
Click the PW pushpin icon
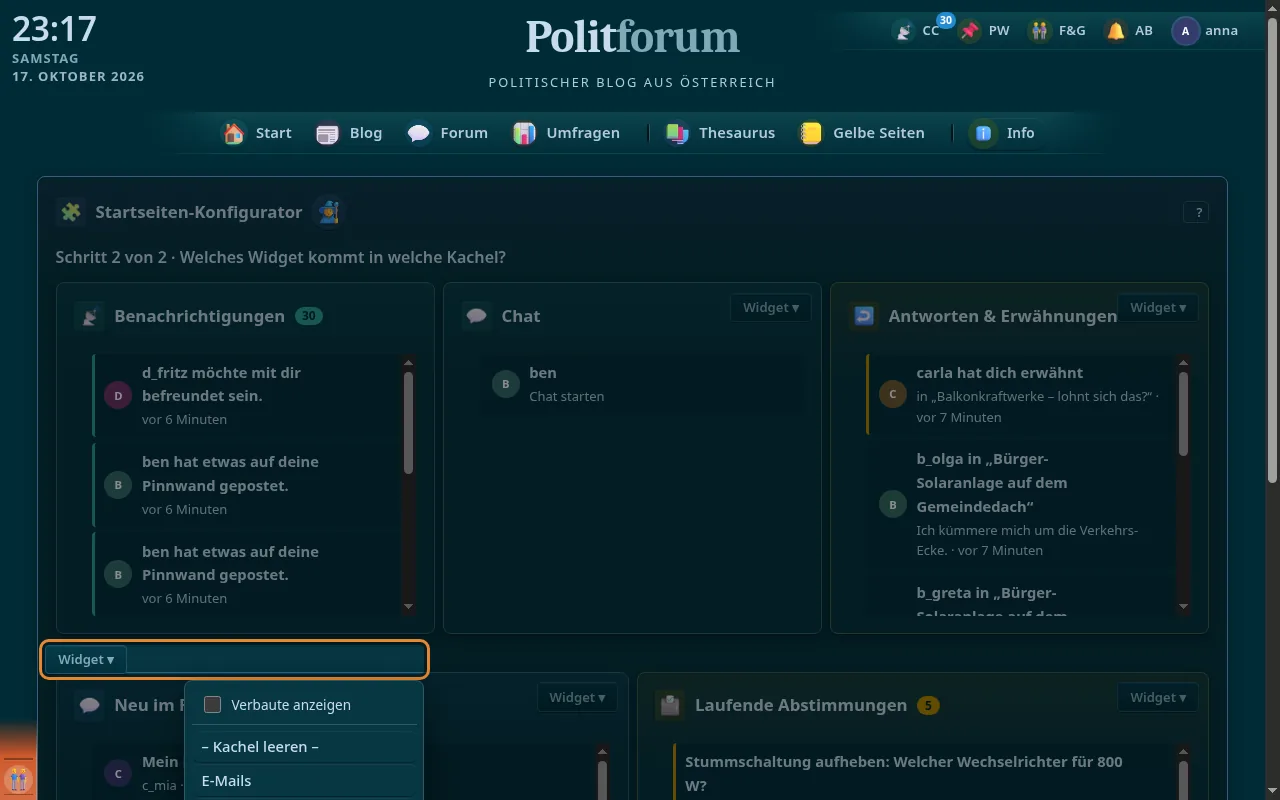[969, 31]
